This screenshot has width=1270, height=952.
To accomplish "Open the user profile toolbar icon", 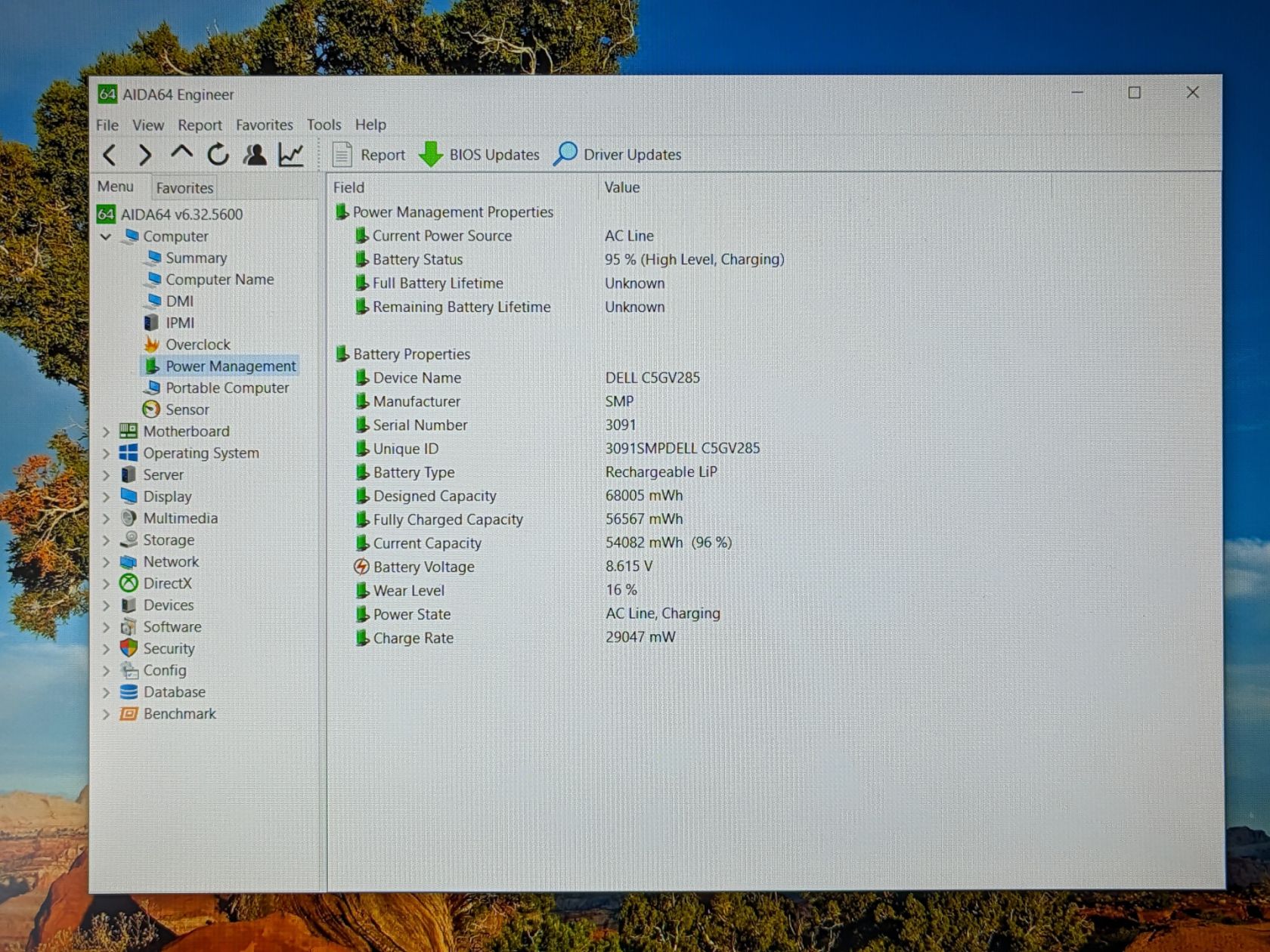I will pyautogui.click(x=255, y=154).
